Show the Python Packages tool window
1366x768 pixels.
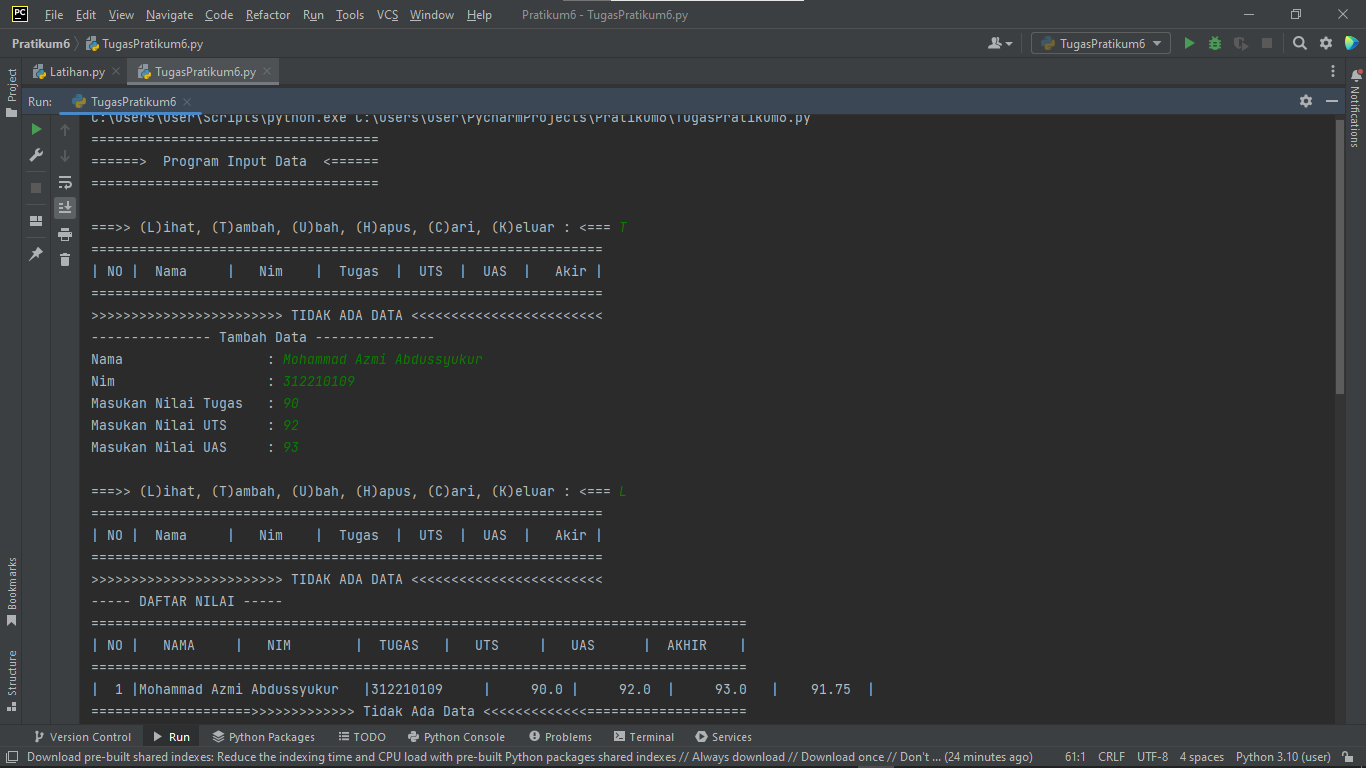(263, 737)
